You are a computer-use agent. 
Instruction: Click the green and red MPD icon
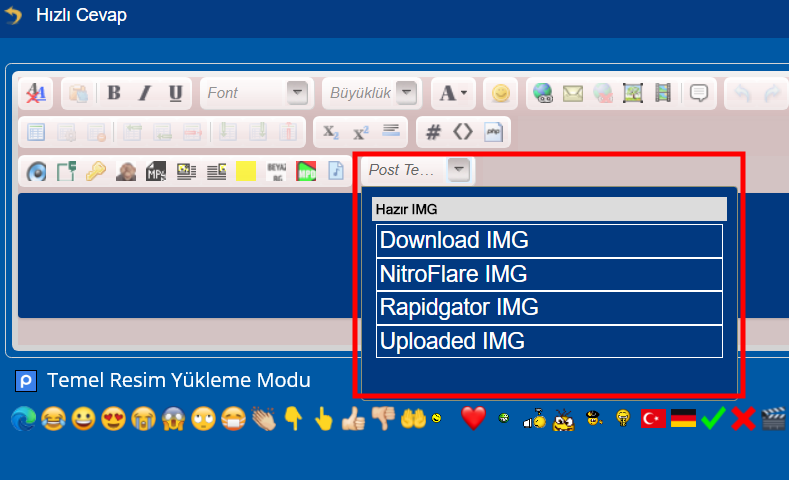(x=306, y=172)
